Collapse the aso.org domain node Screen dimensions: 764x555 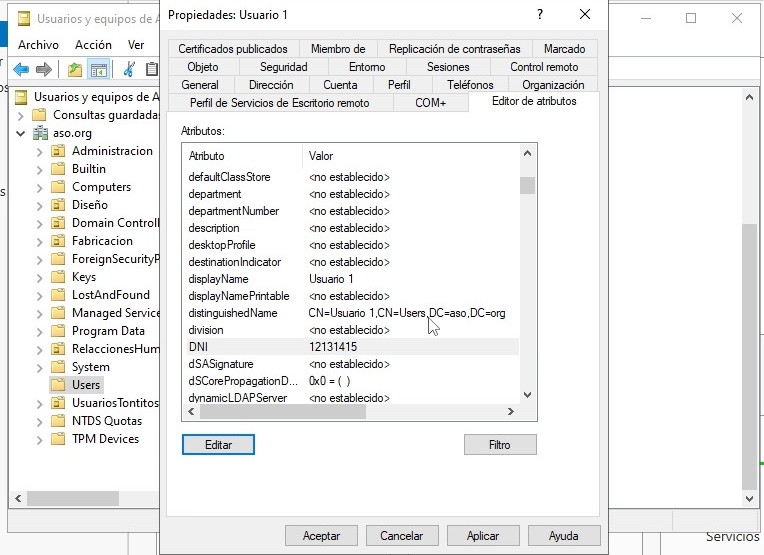point(20,133)
